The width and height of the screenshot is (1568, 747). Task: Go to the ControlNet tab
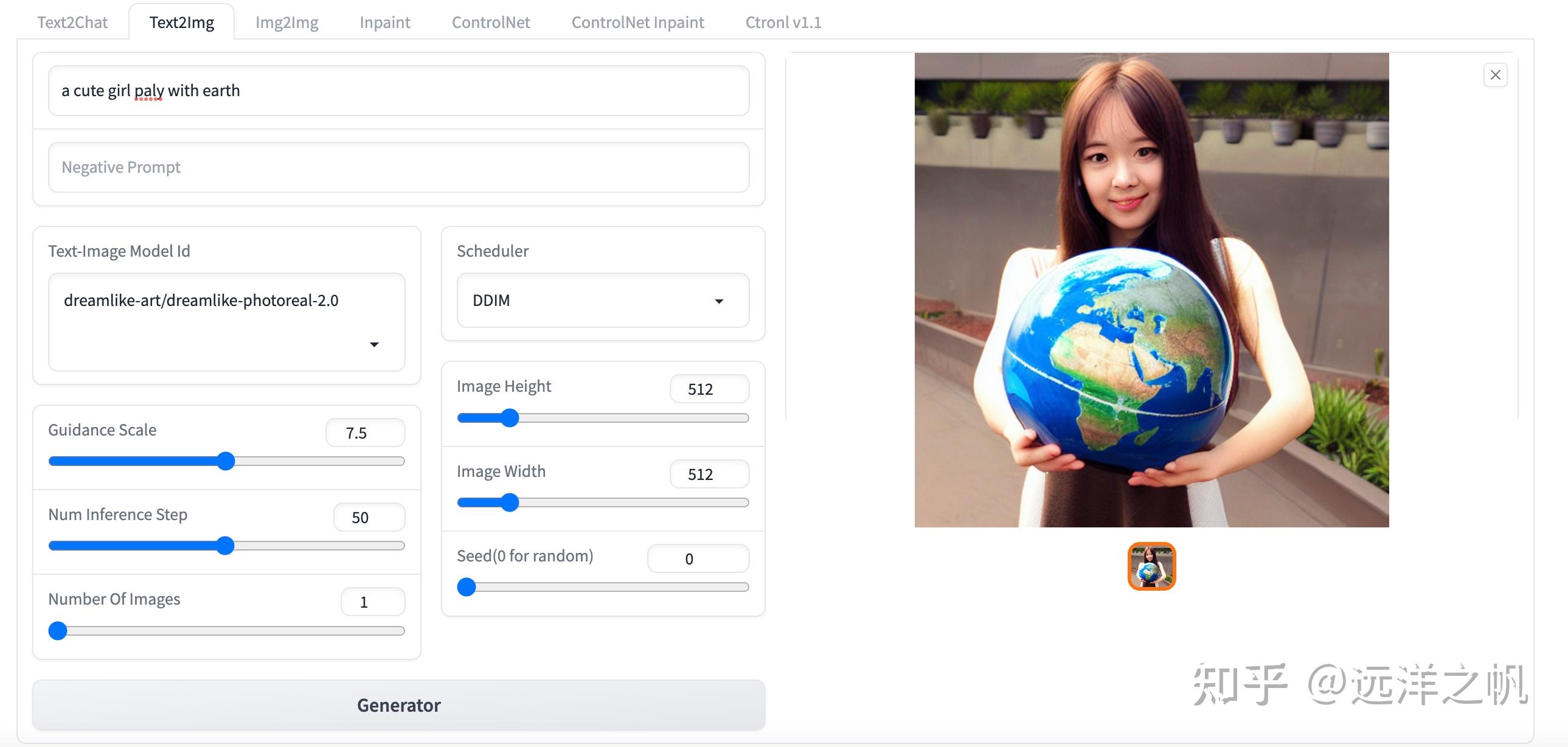pyautogui.click(x=491, y=23)
